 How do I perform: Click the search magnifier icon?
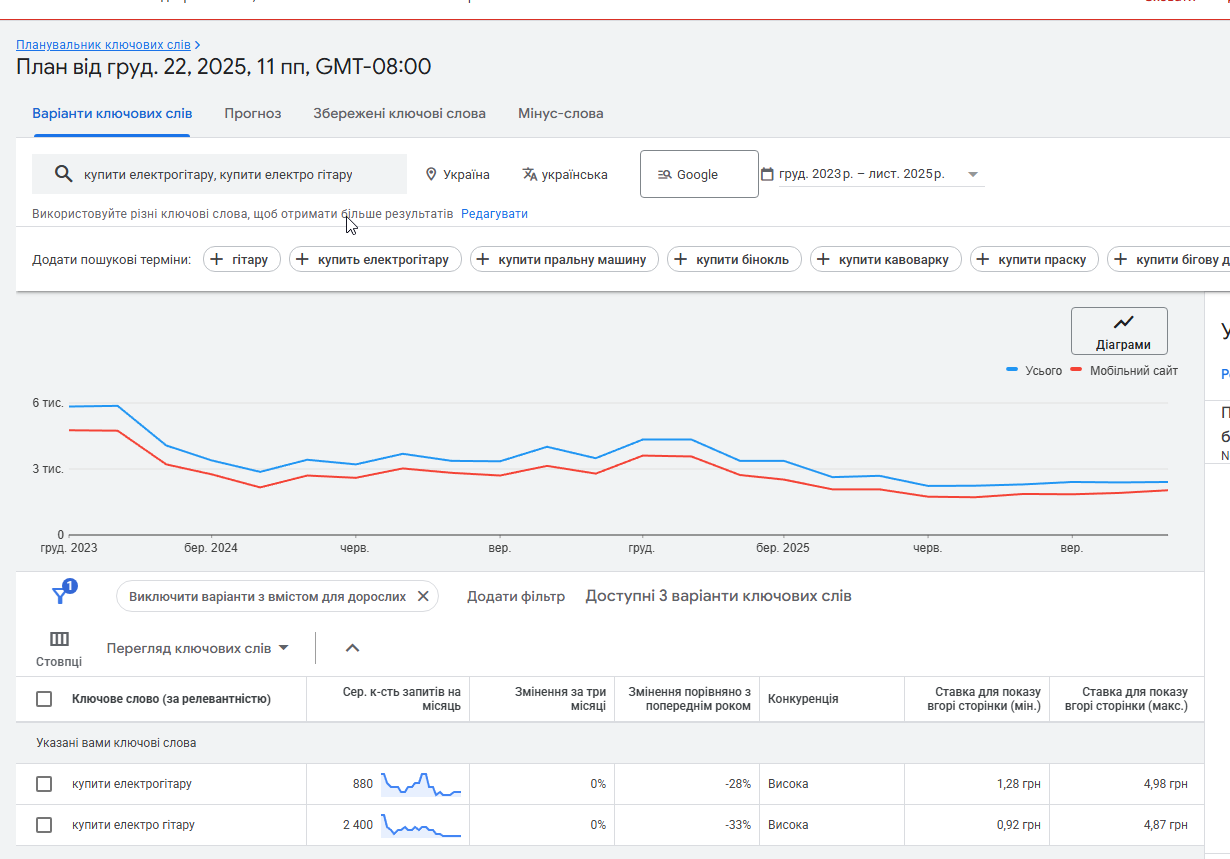(x=63, y=174)
